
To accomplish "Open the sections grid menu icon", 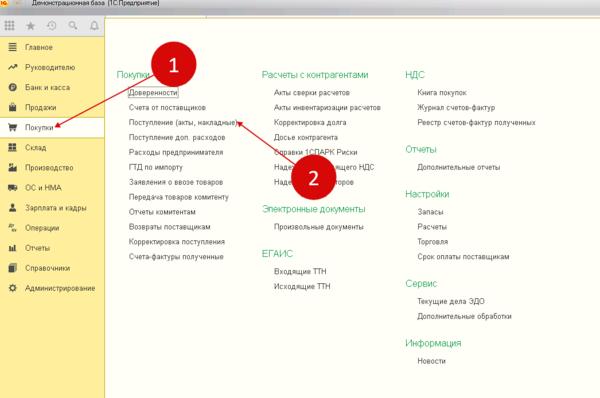I will [x=9, y=26].
